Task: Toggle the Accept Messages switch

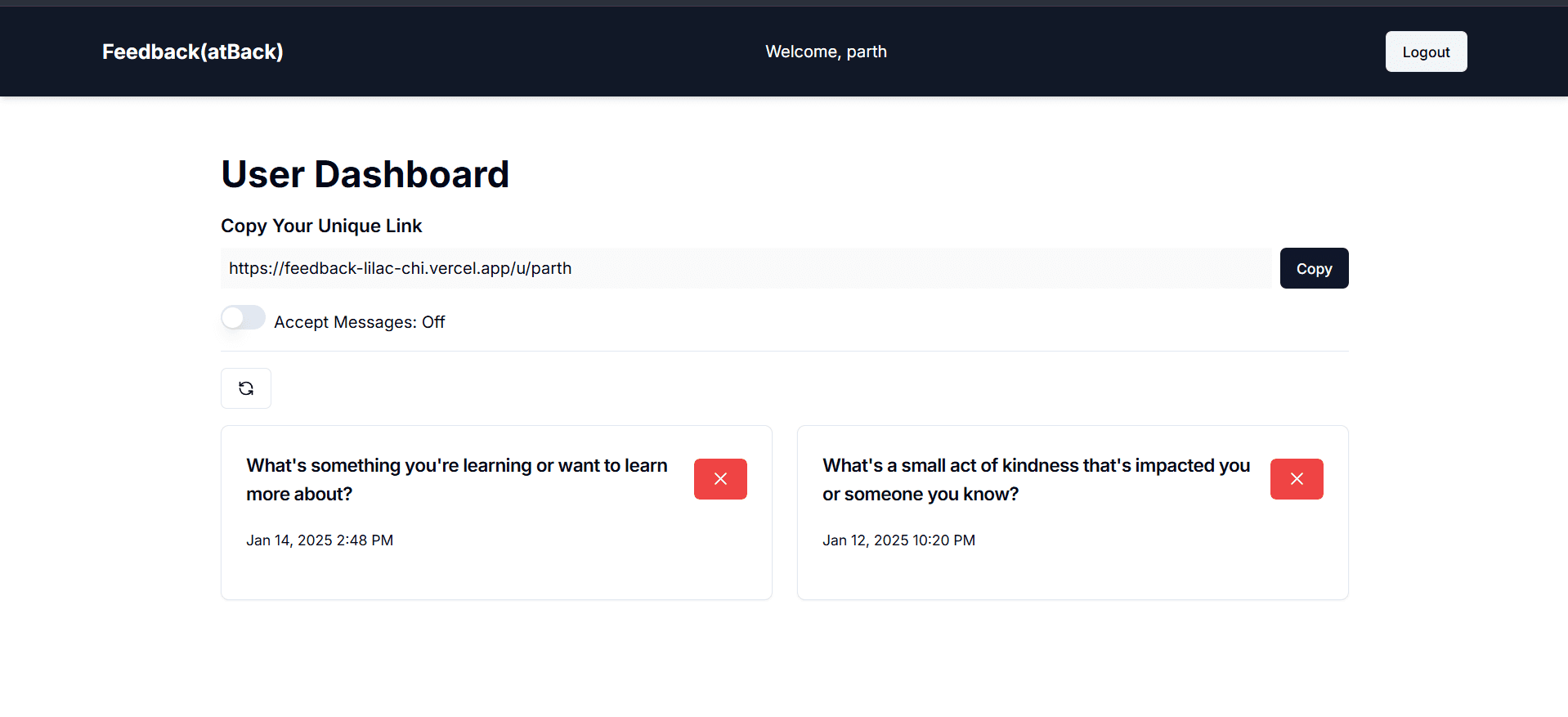Action: (x=243, y=318)
